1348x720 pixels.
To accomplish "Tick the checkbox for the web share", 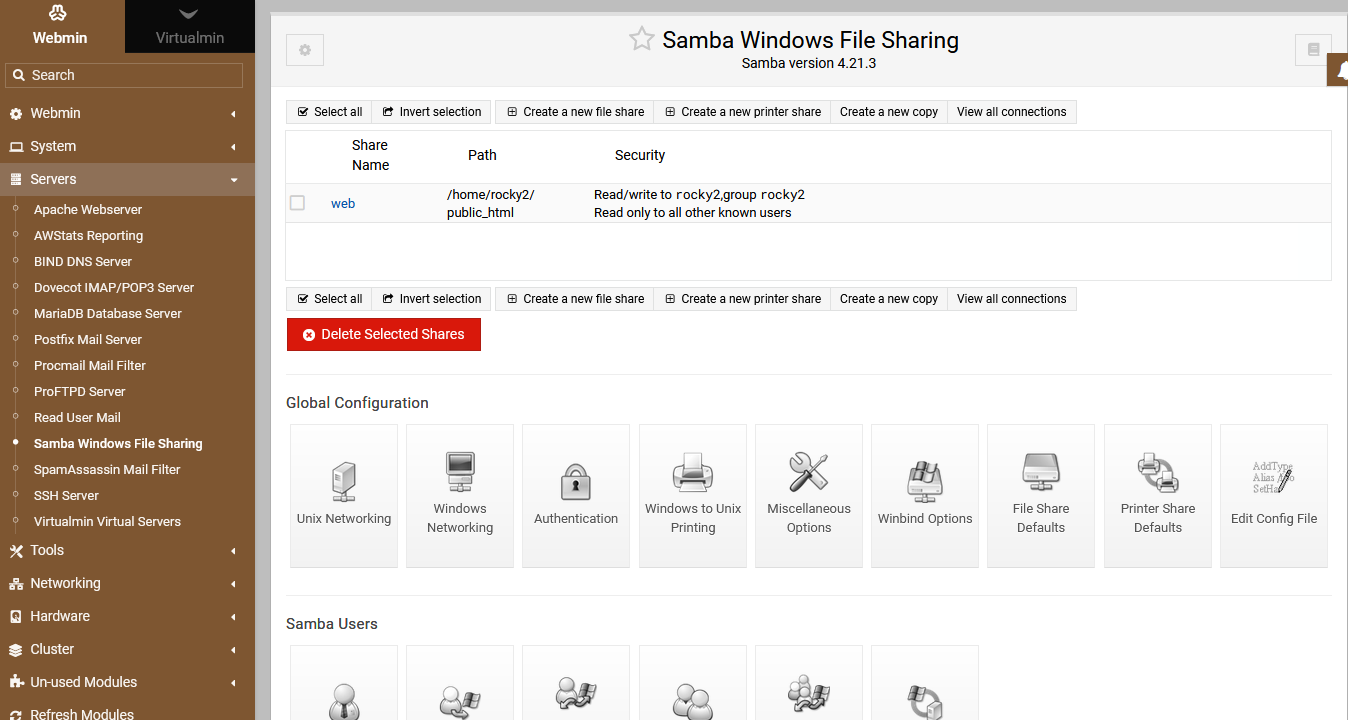I will click(x=297, y=203).
